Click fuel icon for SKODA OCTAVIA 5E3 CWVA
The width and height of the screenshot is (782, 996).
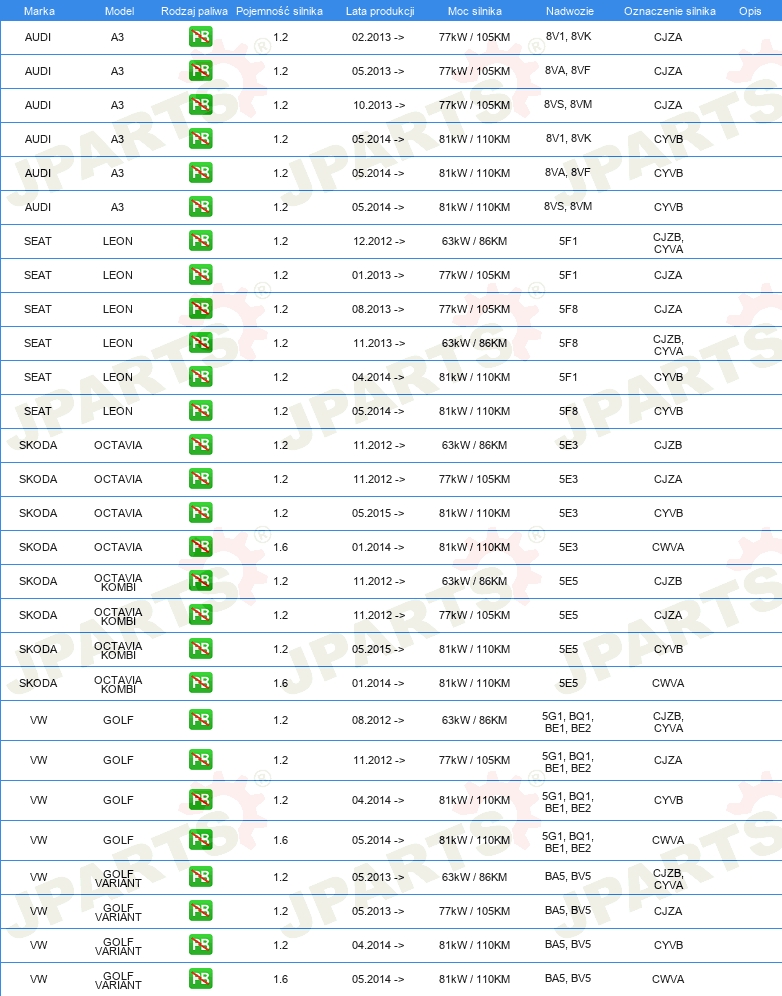[x=200, y=546]
